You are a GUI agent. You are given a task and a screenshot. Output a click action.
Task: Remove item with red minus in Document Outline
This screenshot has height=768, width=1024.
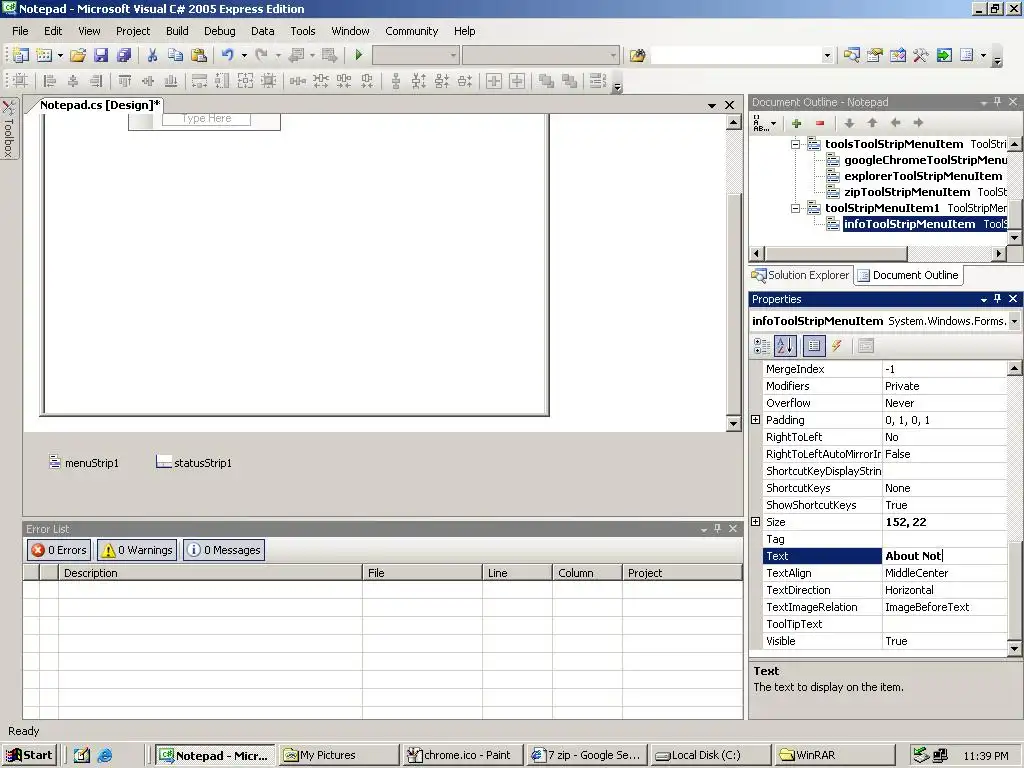[x=820, y=123]
